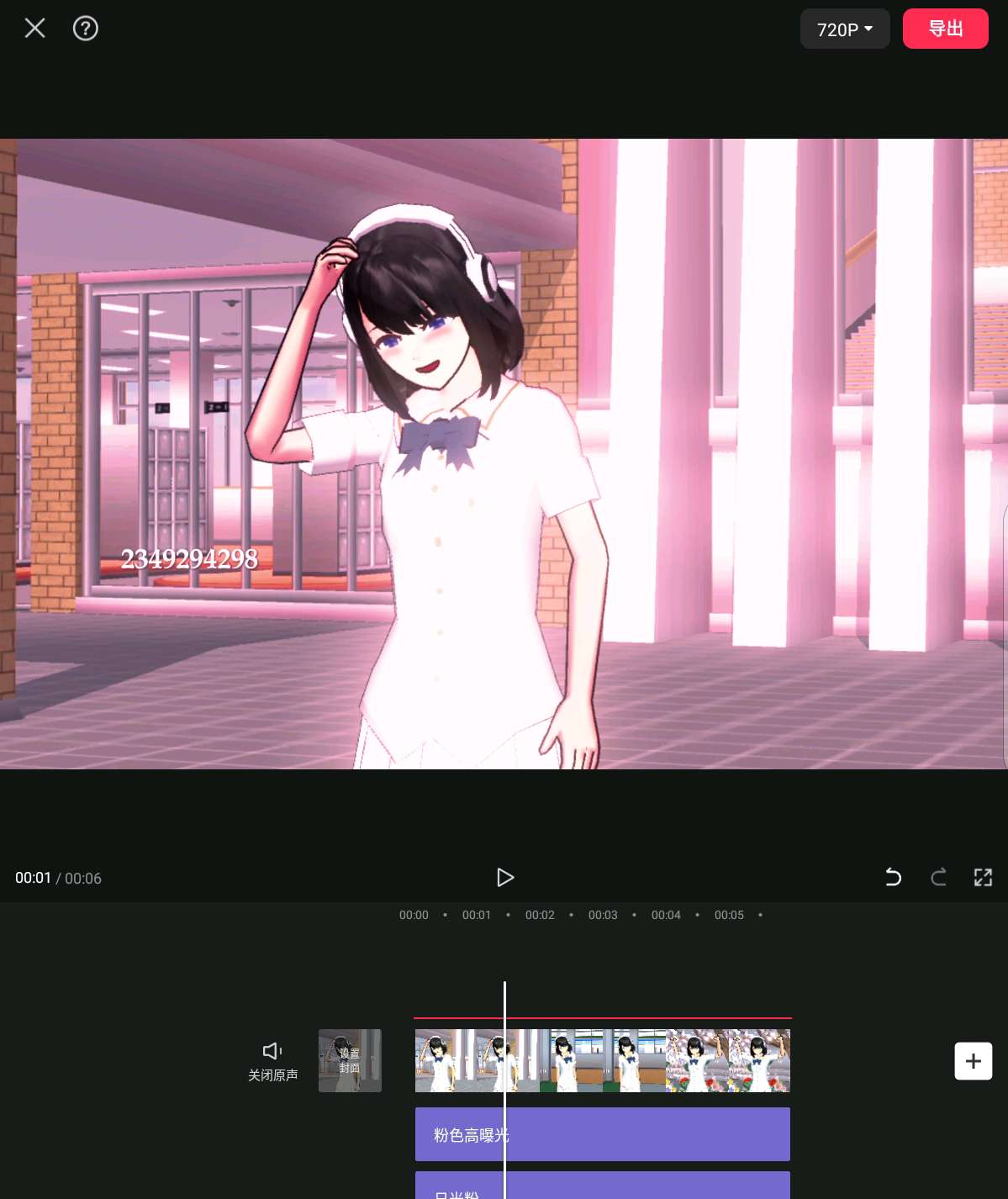Jump to 00:03 on the timeline ruler
1008x1199 pixels.
(603, 915)
